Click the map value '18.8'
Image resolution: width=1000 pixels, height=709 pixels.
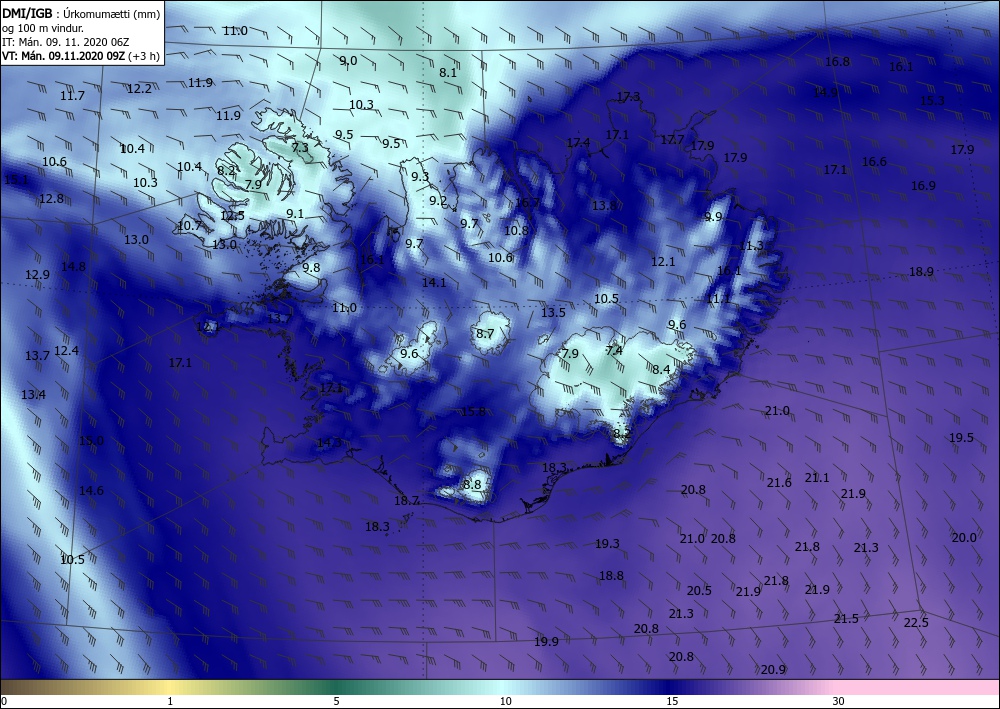pos(611,576)
